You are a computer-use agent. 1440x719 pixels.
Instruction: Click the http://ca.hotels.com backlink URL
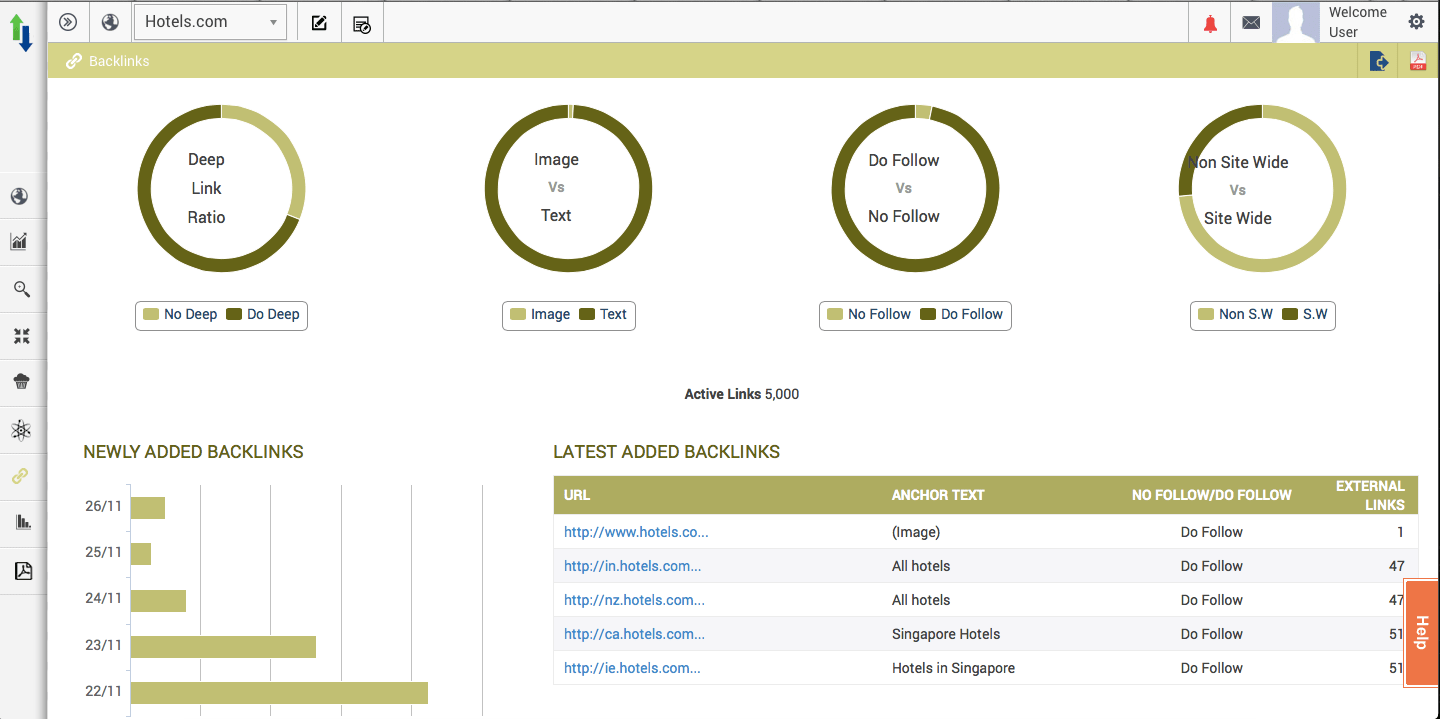634,634
